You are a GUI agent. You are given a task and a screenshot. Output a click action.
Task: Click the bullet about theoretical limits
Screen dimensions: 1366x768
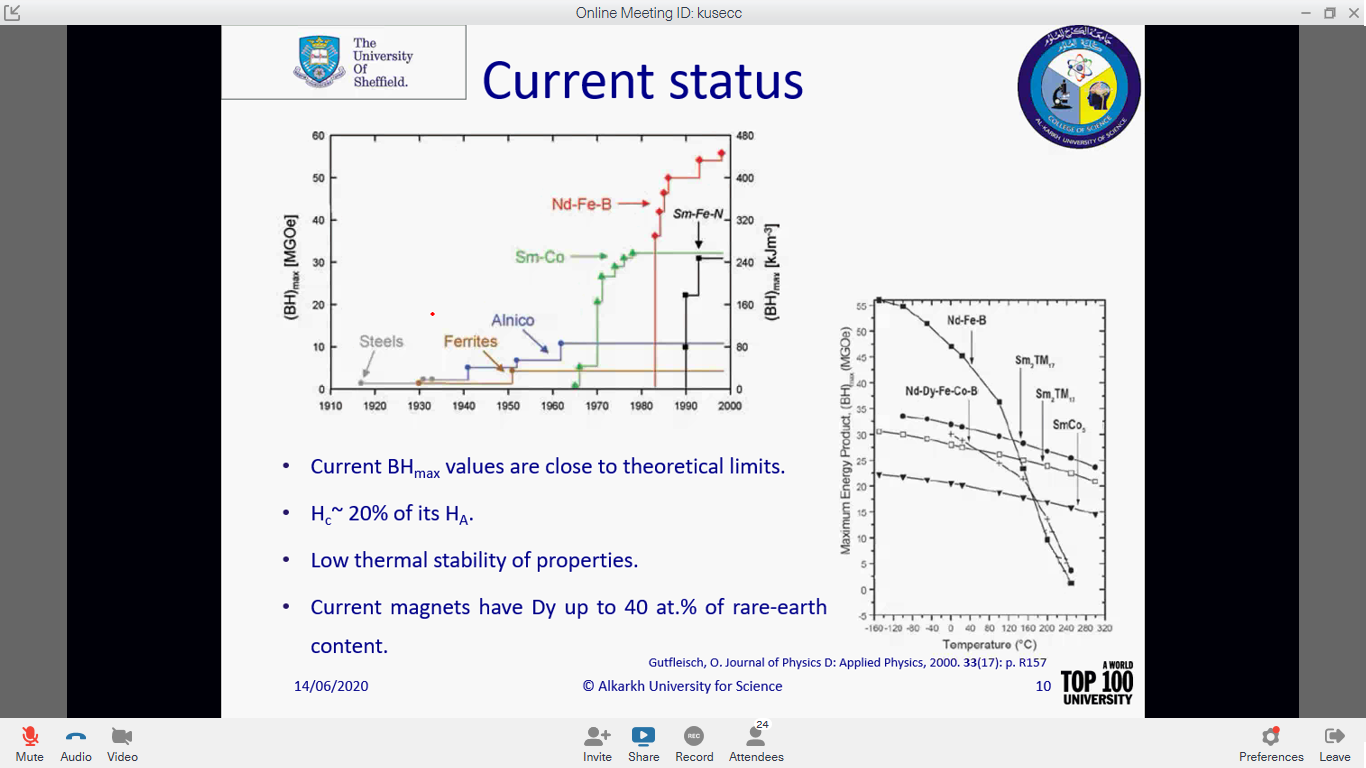(x=547, y=467)
